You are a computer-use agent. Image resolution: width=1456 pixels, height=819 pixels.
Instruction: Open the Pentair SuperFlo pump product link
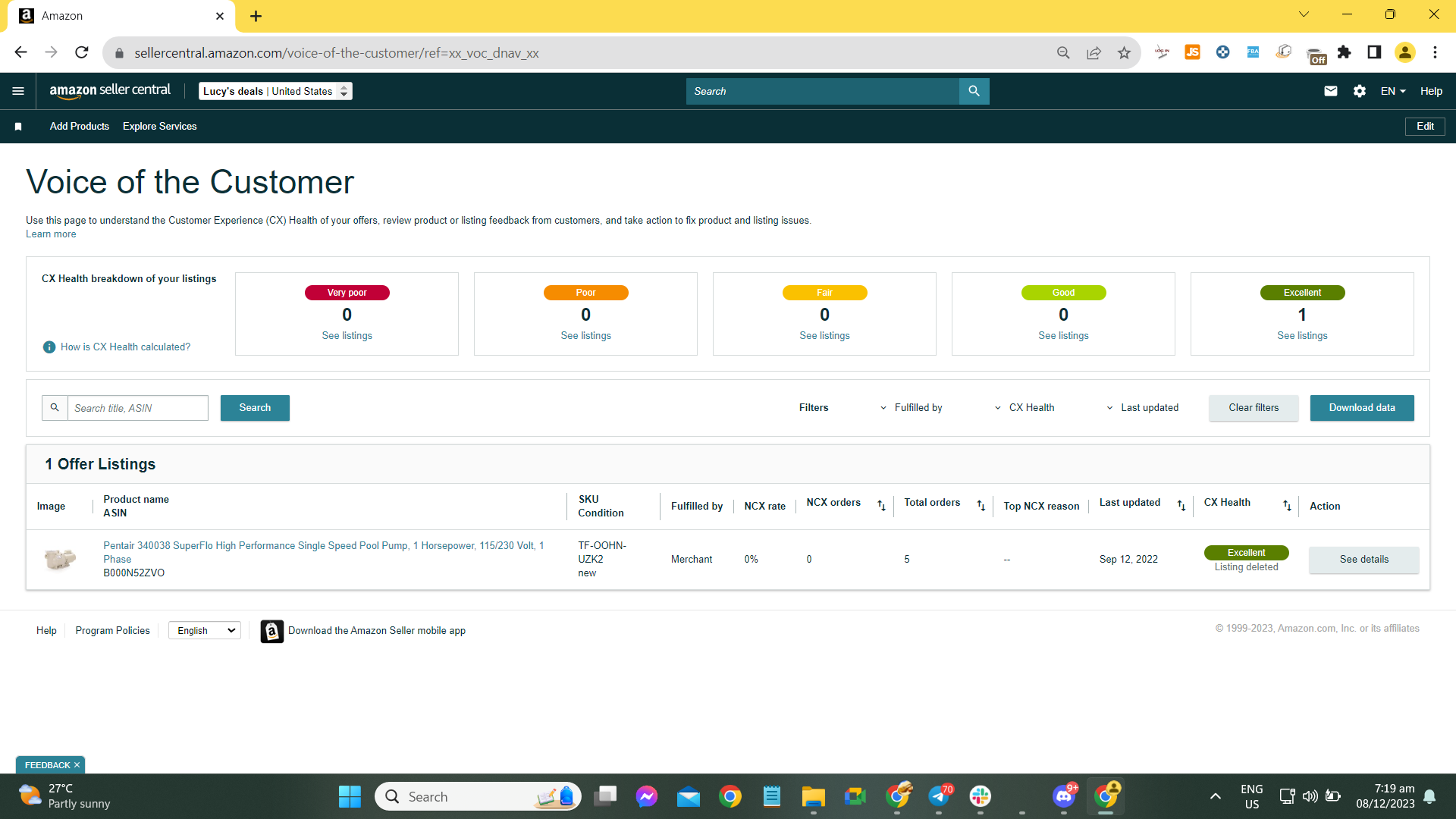[x=324, y=552]
